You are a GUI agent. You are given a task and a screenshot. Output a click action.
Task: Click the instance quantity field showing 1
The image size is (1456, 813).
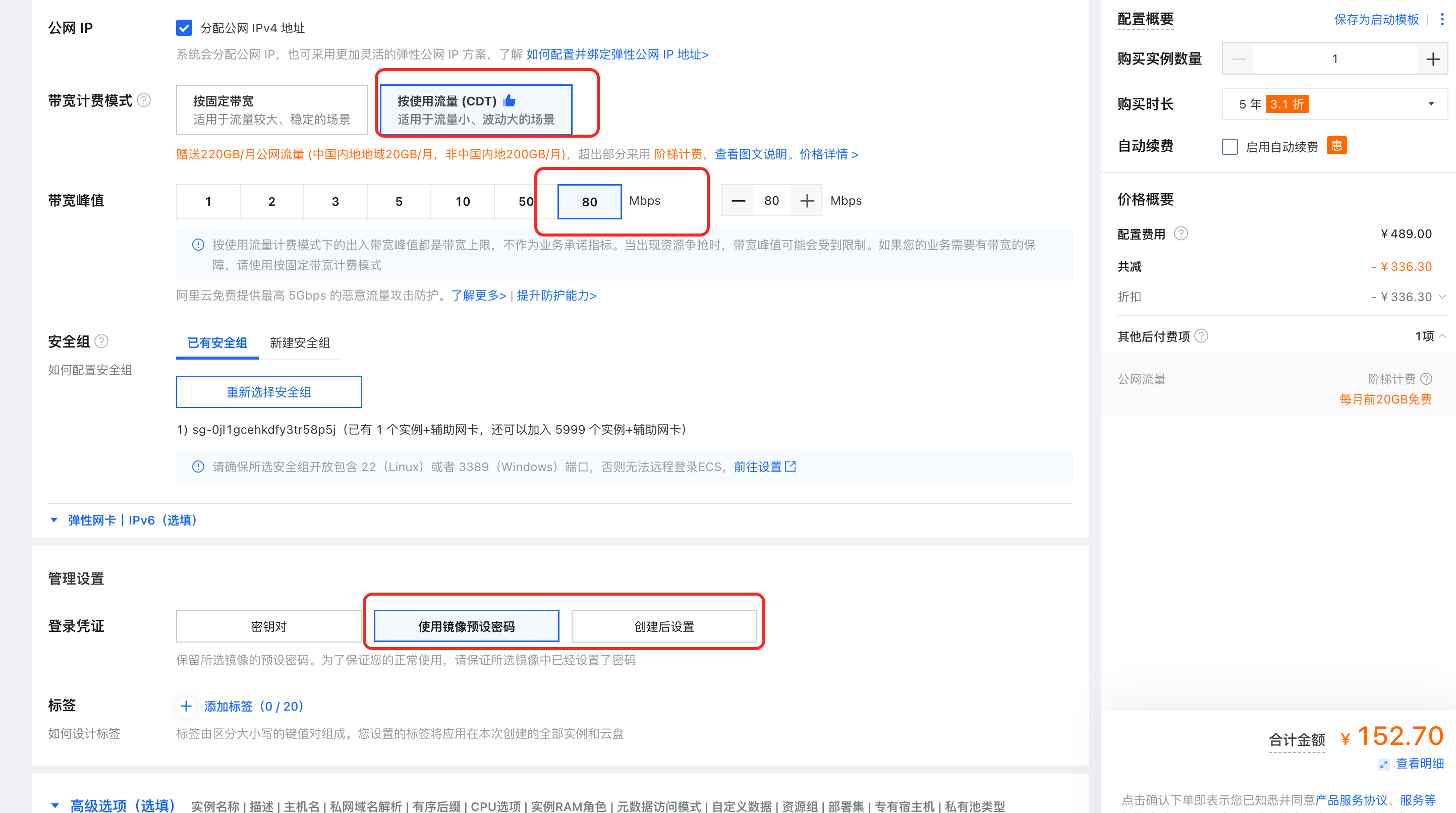pos(1335,59)
